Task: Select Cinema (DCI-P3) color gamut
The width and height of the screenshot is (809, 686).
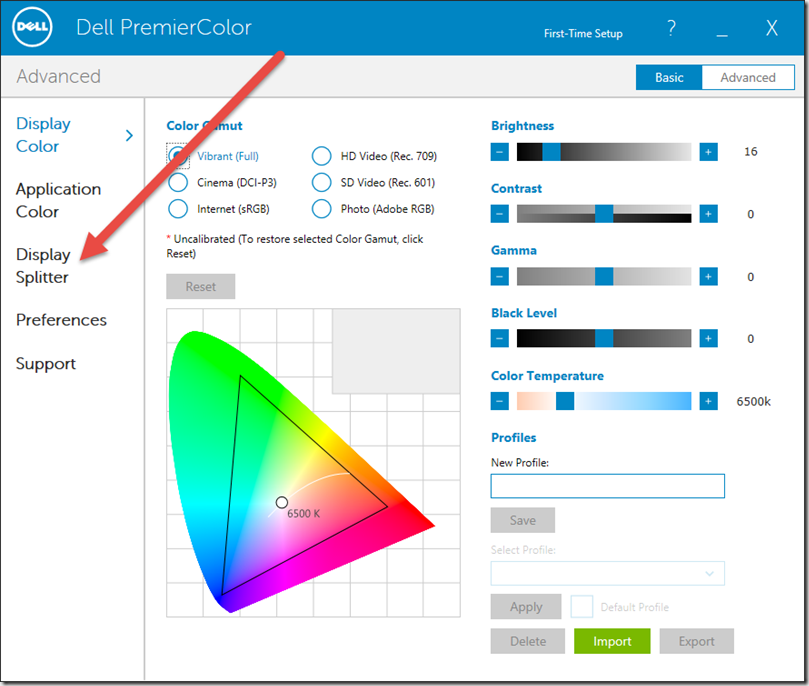Action: click(178, 182)
